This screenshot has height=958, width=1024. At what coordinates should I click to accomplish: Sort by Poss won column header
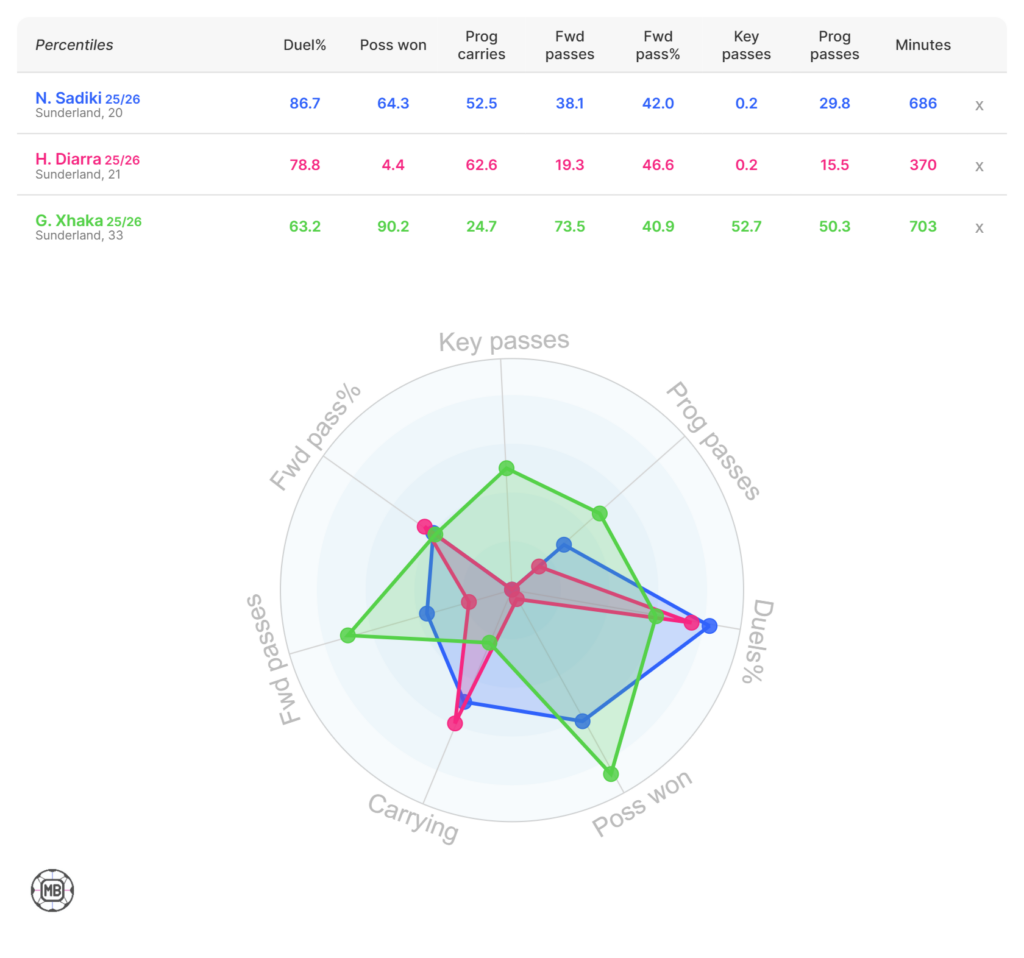(393, 45)
